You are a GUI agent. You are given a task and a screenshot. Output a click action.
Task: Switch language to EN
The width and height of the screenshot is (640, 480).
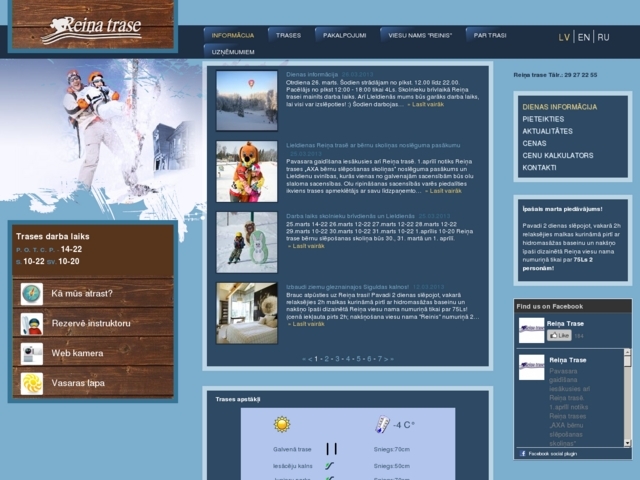[x=584, y=37]
